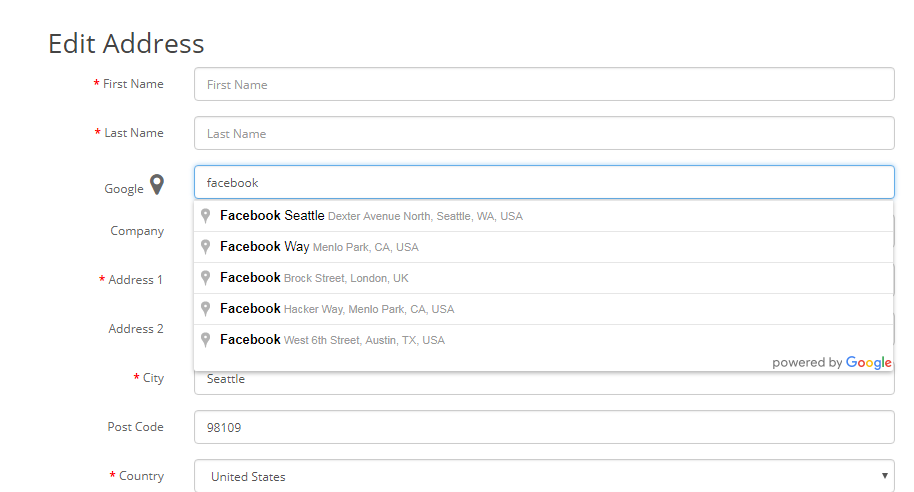Viewport: 914px width, 492px height.
Task: Click the pin icon next to Facebook Way
Action: [x=205, y=247]
